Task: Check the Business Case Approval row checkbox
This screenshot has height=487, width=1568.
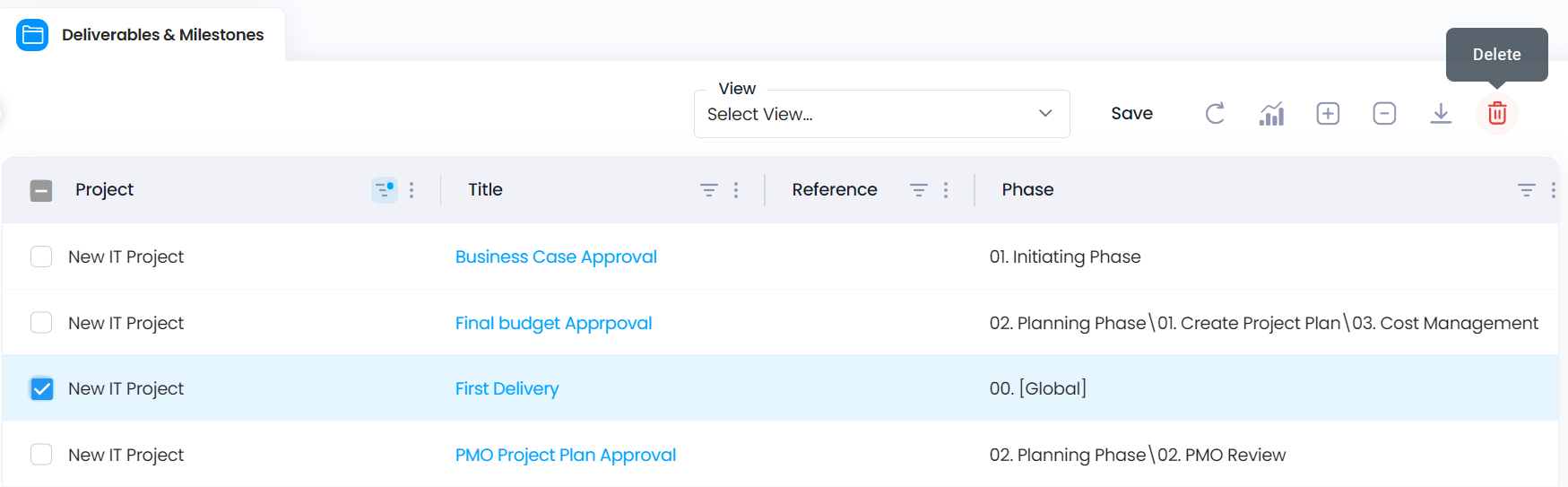Action: pyautogui.click(x=41, y=257)
